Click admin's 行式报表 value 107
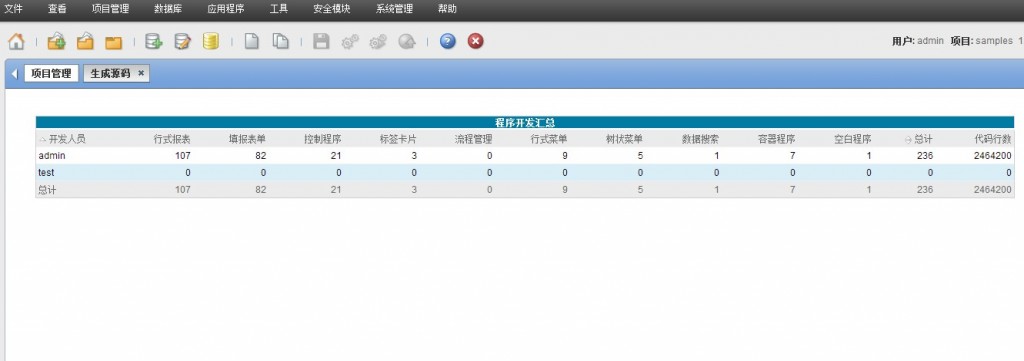Viewport: 1024px width, 361px height. (x=183, y=155)
